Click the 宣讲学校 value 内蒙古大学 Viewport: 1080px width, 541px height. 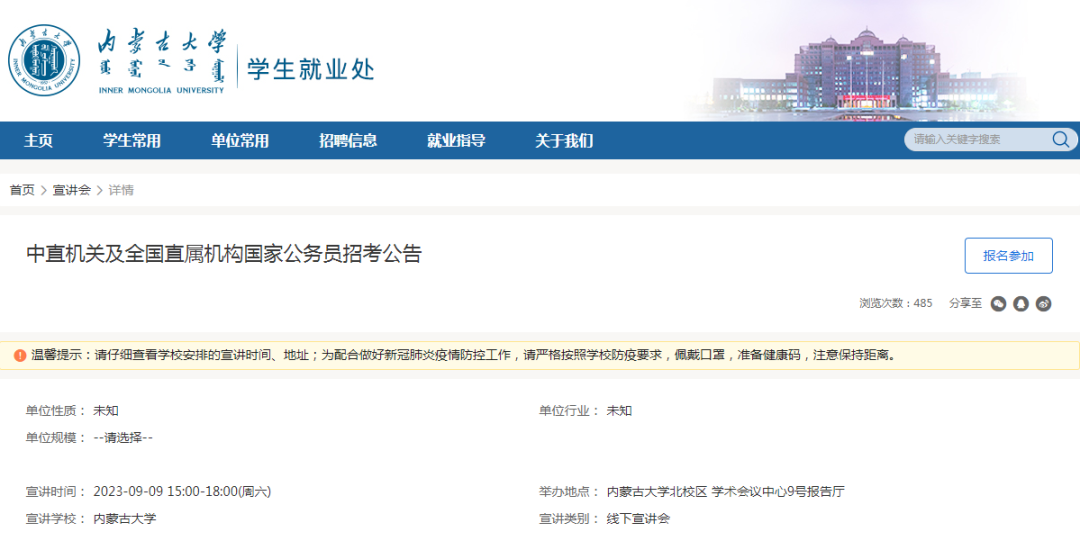[125, 519]
